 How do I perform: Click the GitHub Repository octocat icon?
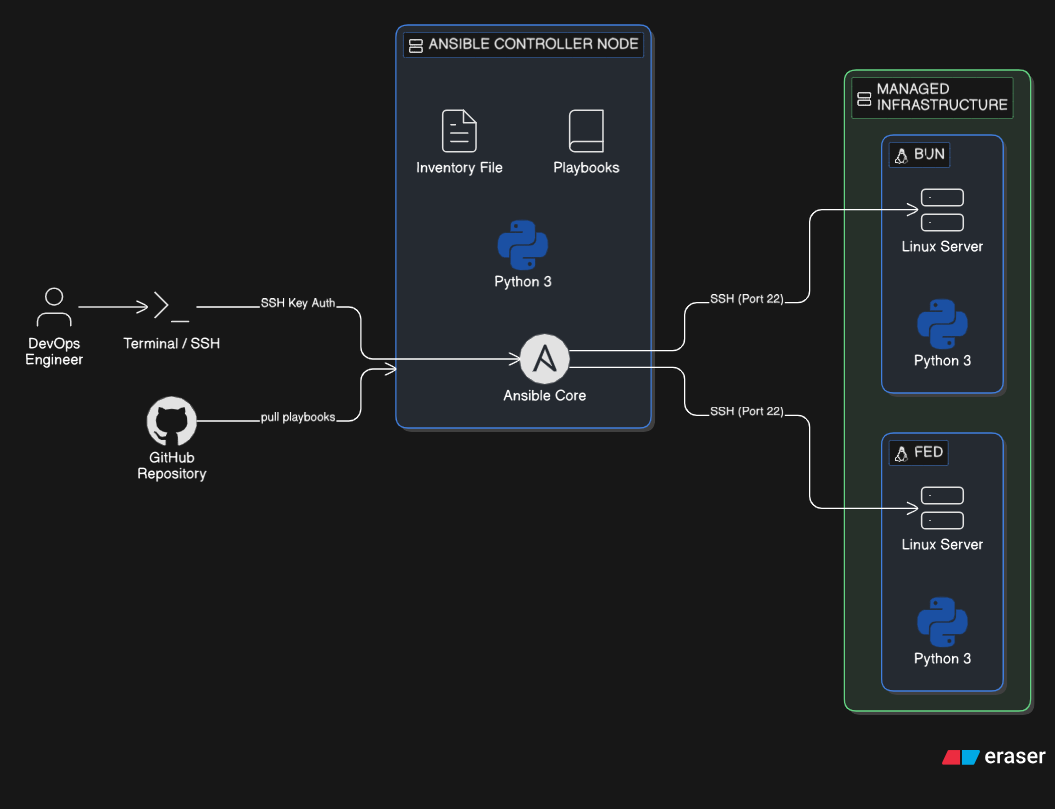[x=172, y=421]
